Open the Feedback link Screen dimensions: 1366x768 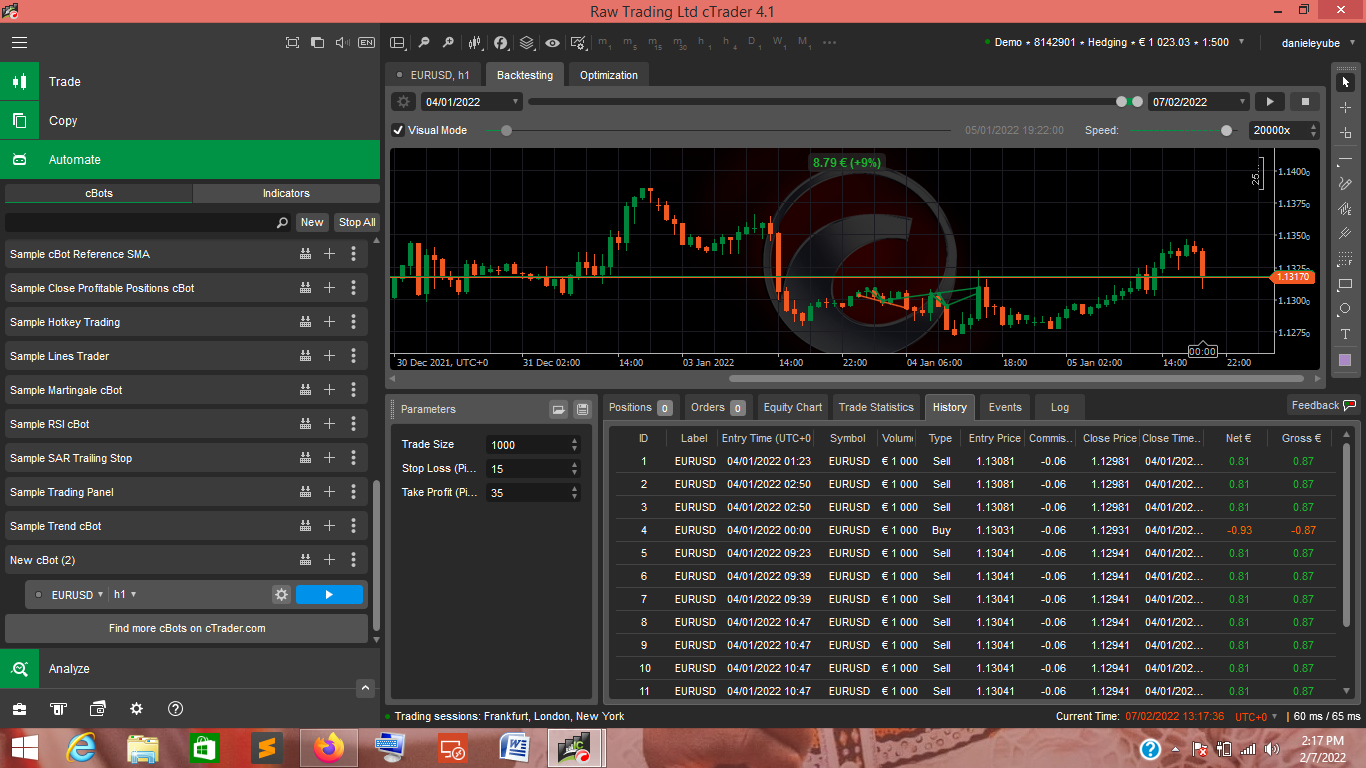[1322, 405]
